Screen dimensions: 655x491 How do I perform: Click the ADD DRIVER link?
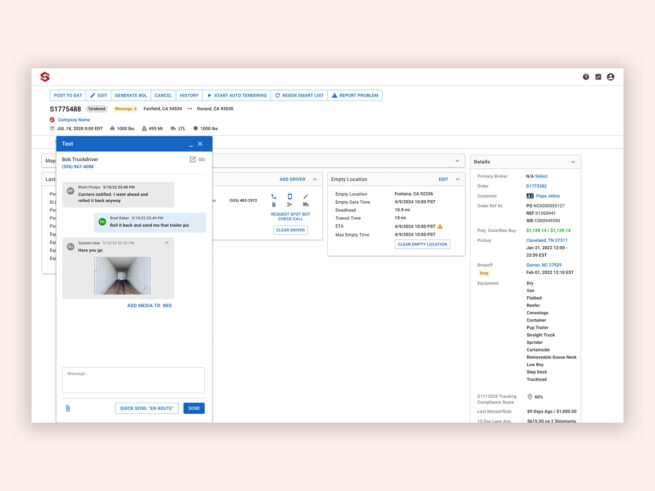click(292, 179)
